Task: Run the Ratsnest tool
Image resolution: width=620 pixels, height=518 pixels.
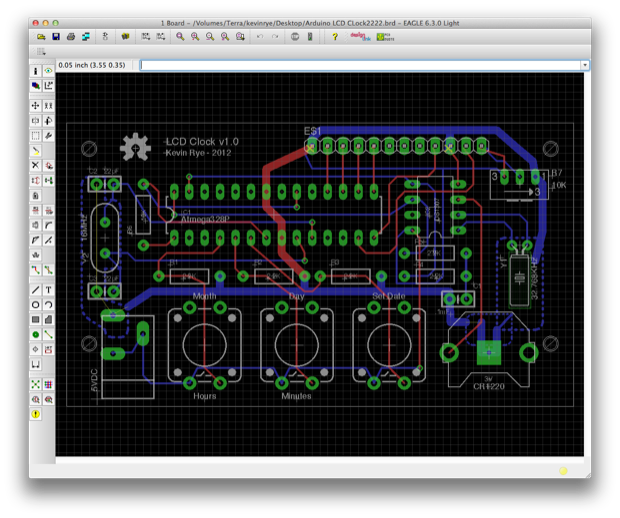Action: pyautogui.click(x=36, y=384)
